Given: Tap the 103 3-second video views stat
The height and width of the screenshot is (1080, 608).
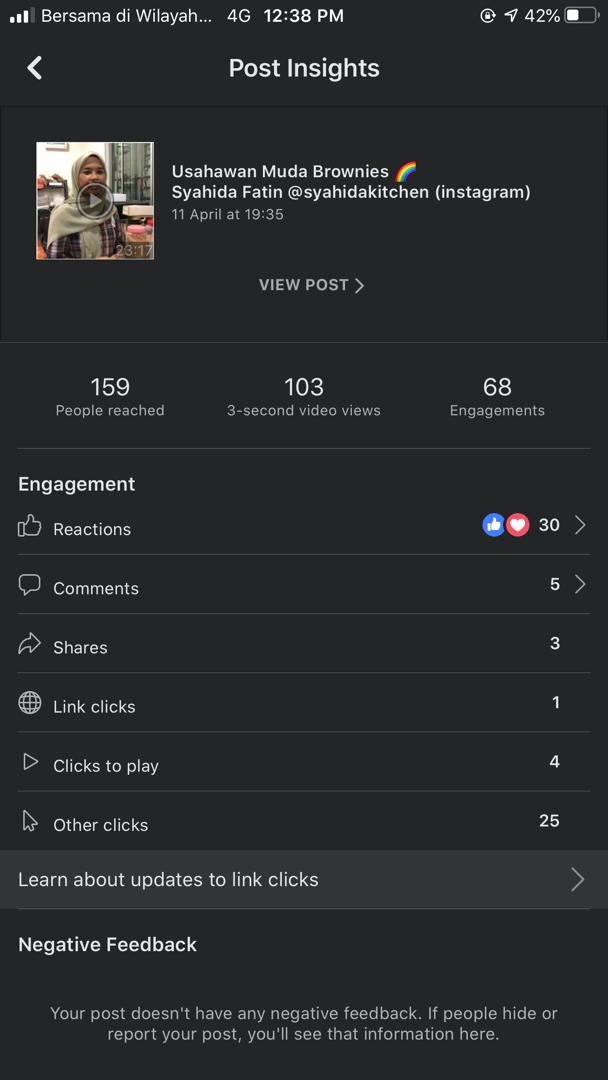Looking at the screenshot, I should 304,396.
